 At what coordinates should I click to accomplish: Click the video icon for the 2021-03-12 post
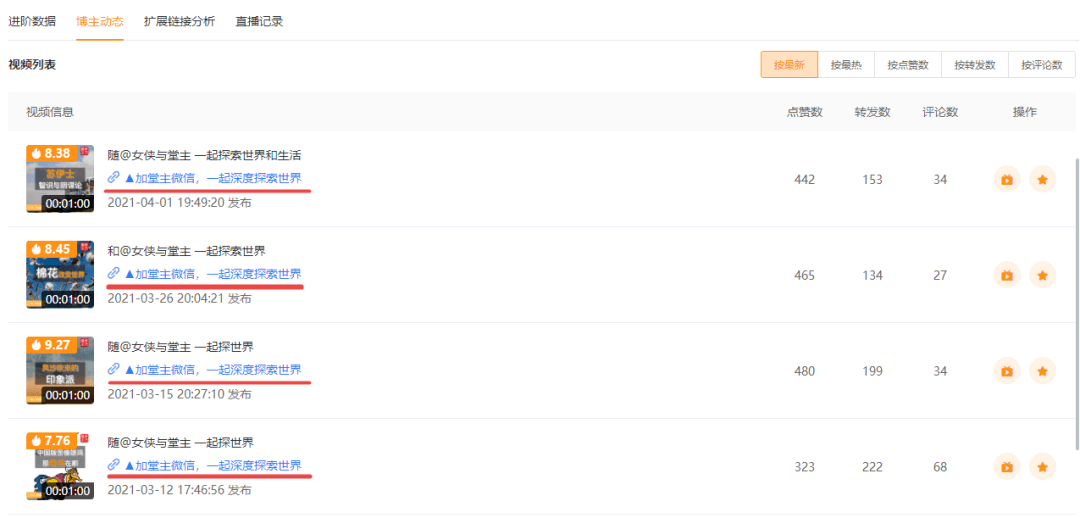(x=1007, y=467)
